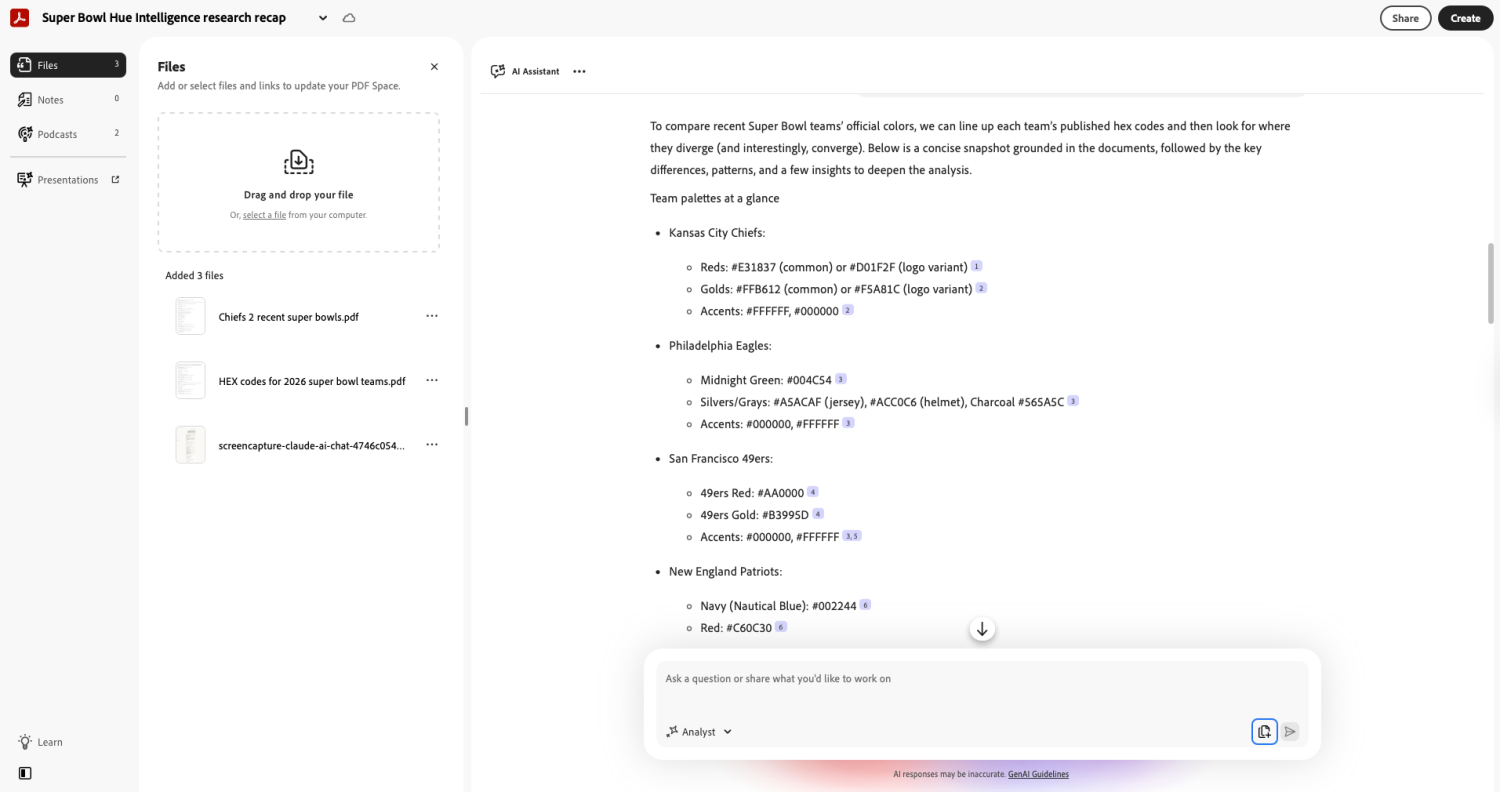Click the 'Kansas City Chiefs:' heading text
This screenshot has height=792, width=1500.
point(717,233)
